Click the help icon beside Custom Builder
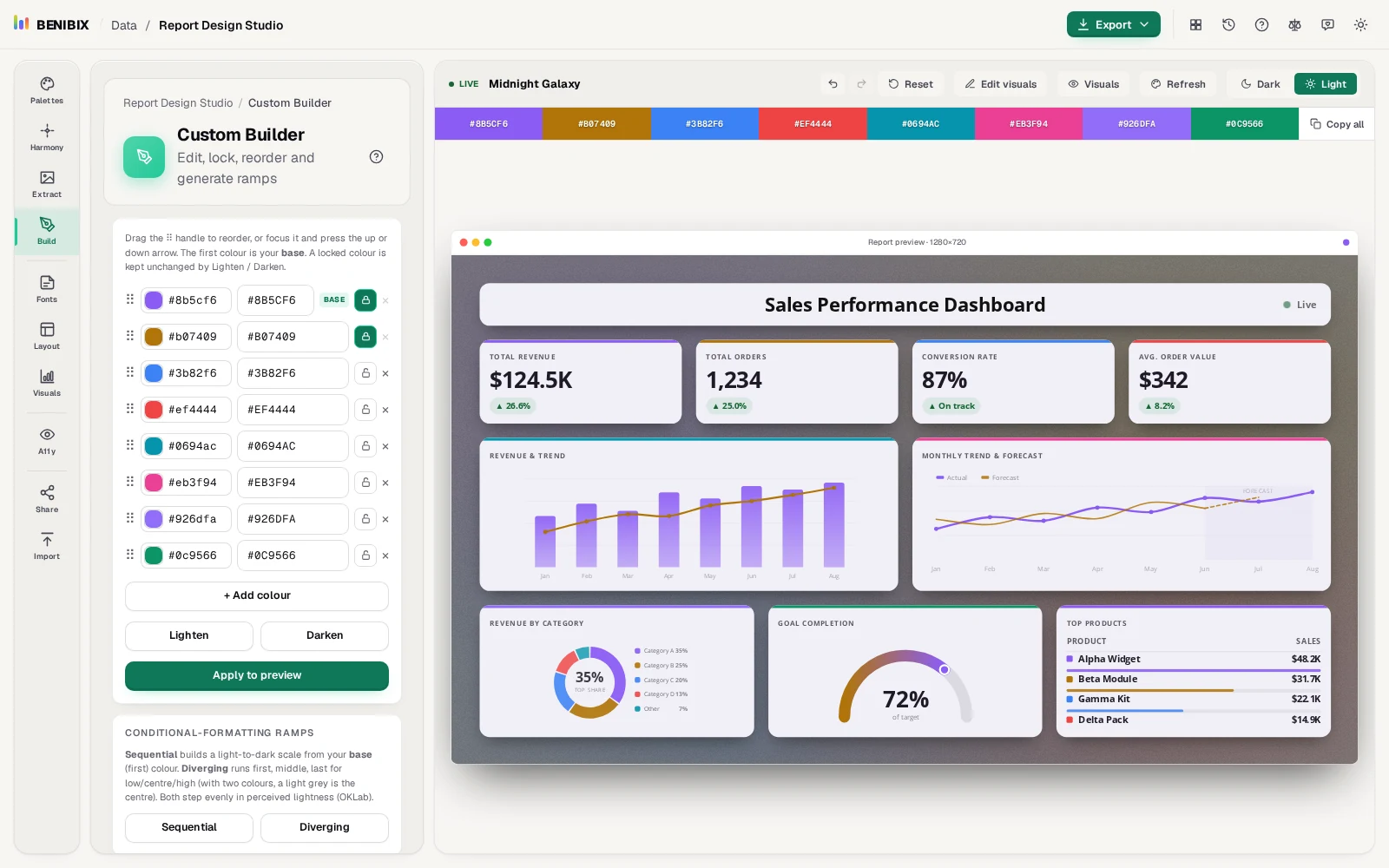 pos(376,157)
